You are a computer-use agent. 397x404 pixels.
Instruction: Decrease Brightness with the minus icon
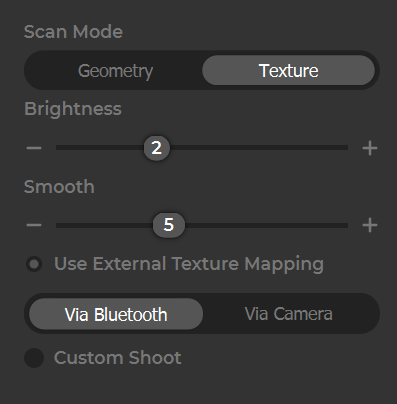click(34, 148)
